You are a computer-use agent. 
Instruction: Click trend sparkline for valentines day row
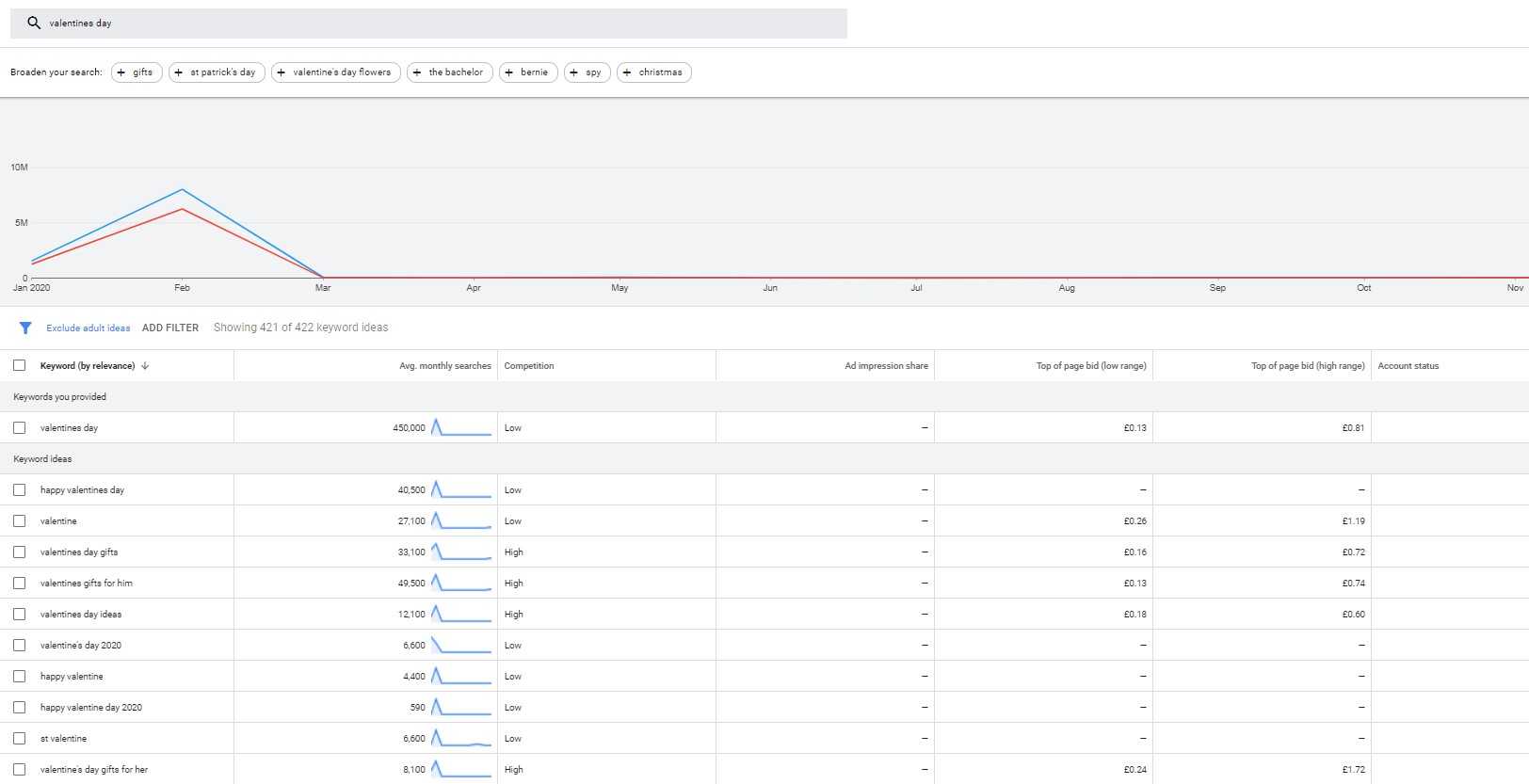click(460, 427)
